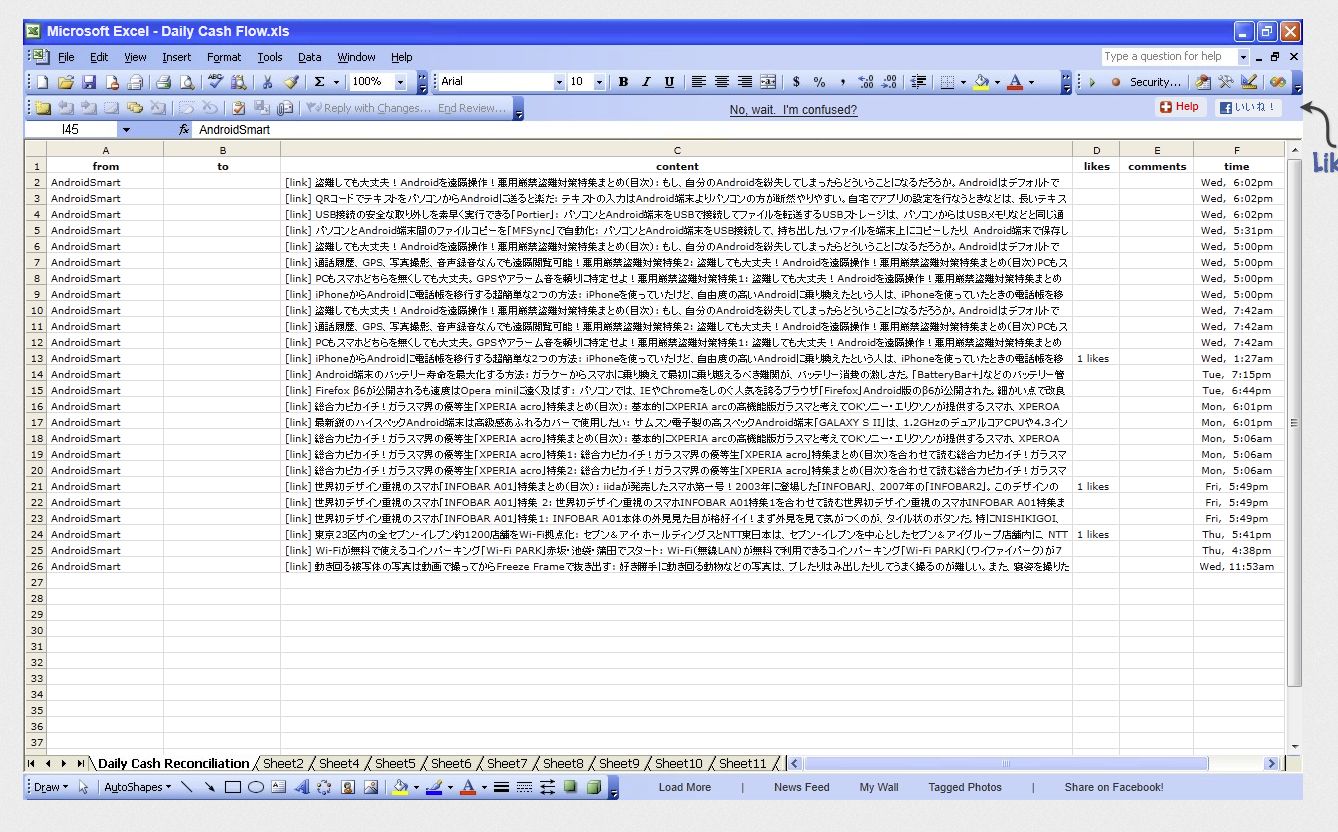Open the help question box dropdown

pyautogui.click(x=1243, y=57)
